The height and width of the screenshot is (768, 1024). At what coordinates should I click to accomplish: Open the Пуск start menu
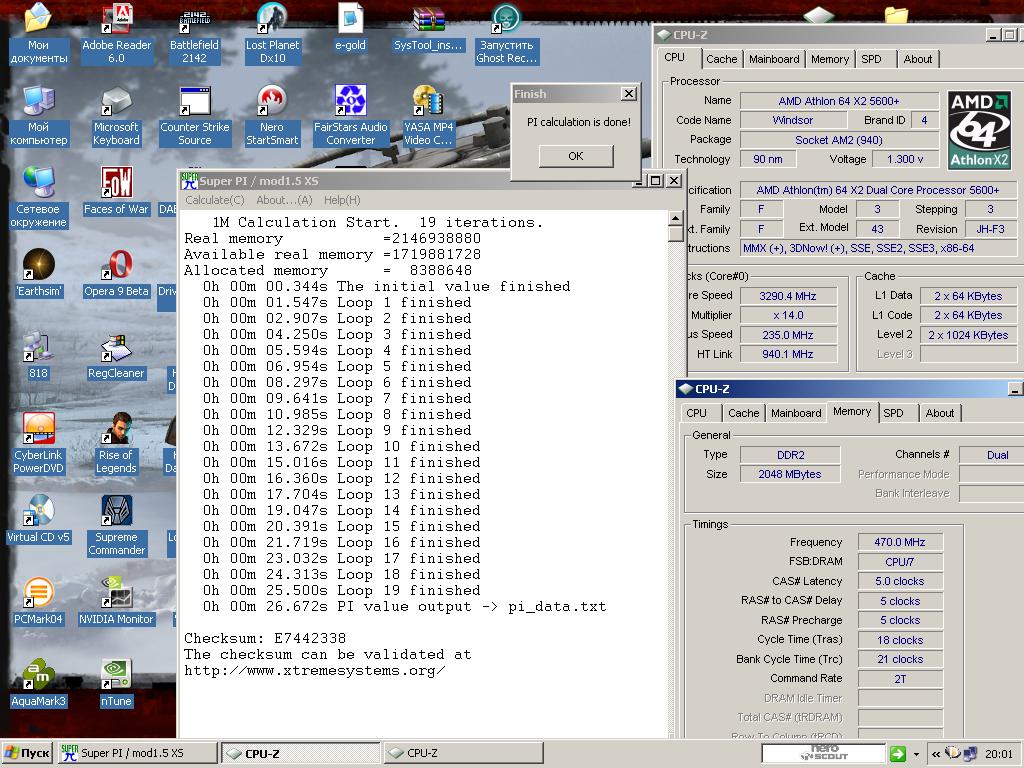pyautogui.click(x=27, y=753)
